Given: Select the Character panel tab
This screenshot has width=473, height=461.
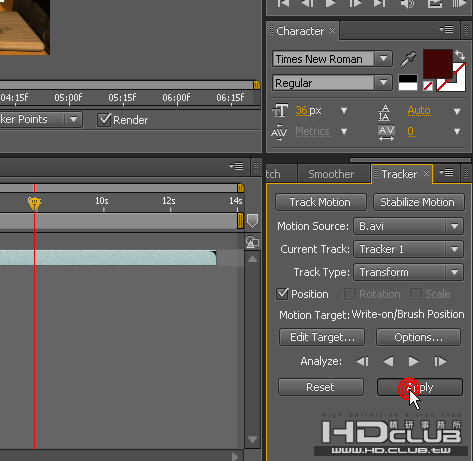Looking at the screenshot, I should coord(300,31).
